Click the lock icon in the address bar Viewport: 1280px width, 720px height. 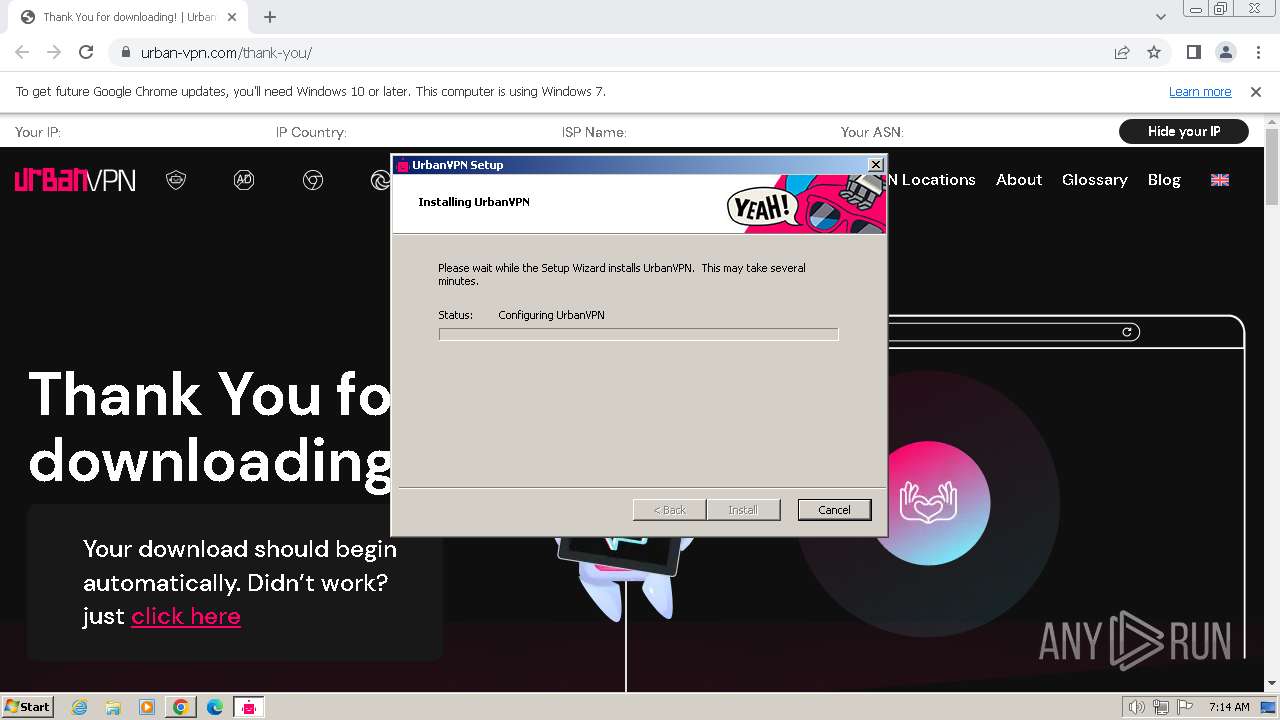click(126, 53)
